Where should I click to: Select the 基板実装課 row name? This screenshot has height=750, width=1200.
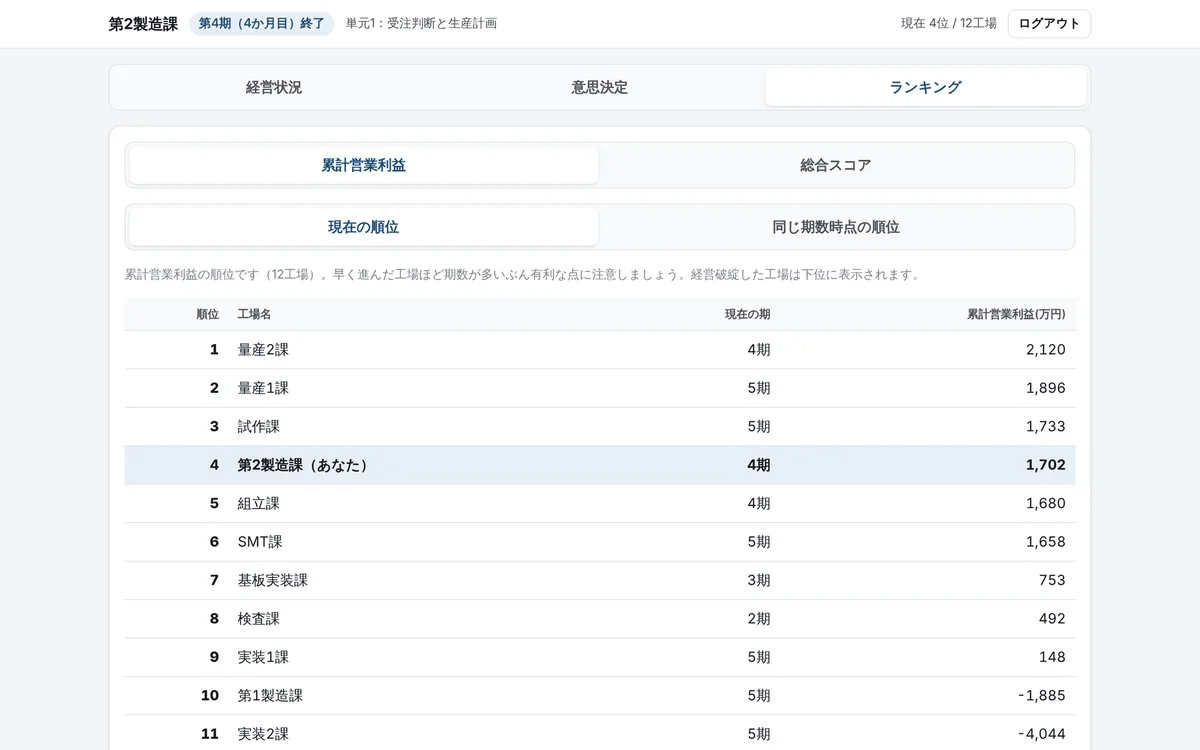(x=273, y=581)
